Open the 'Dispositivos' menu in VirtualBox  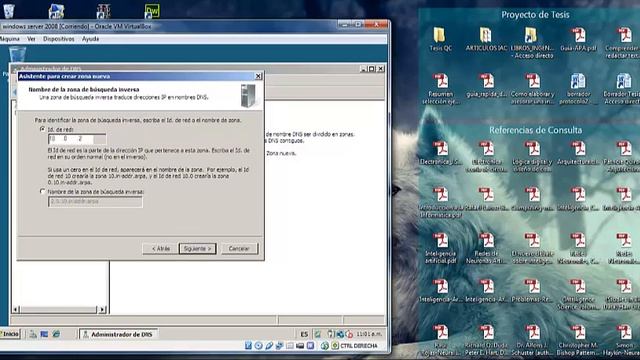point(59,39)
